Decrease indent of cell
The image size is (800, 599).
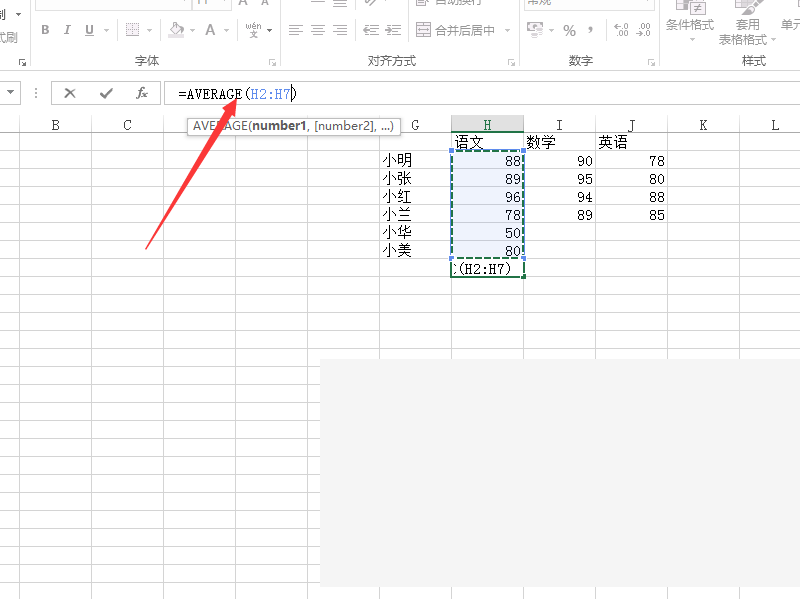371,31
